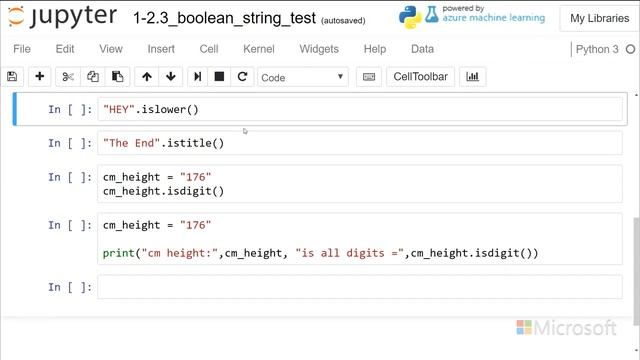Click the (autosaved) status text
This screenshot has height=360, width=640.
click(x=343, y=20)
